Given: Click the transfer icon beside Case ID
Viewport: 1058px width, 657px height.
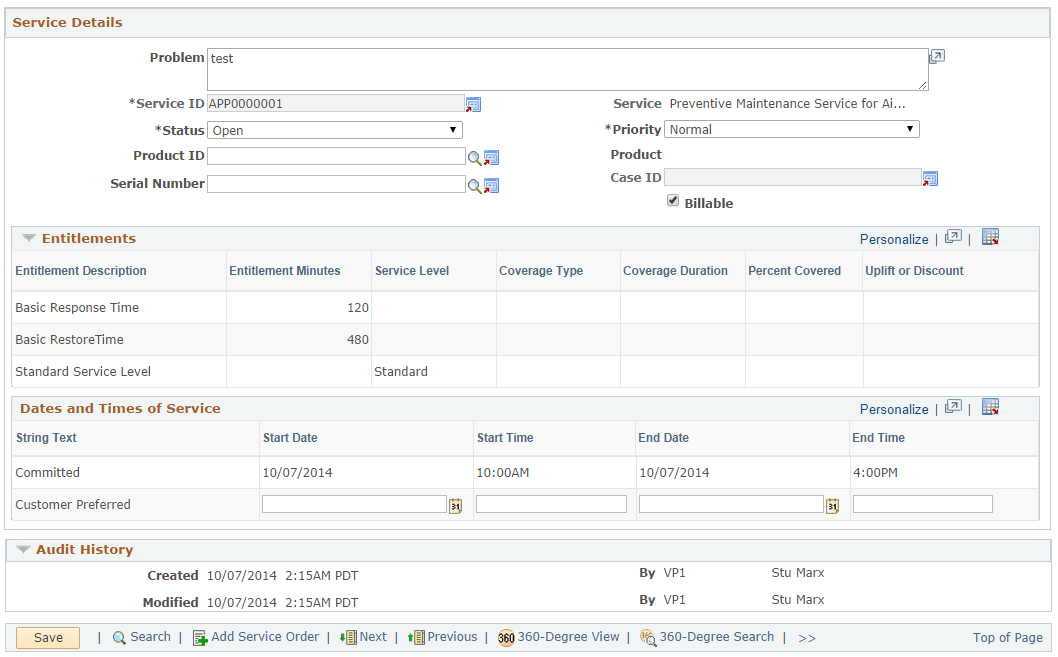Looking at the screenshot, I should (930, 178).
